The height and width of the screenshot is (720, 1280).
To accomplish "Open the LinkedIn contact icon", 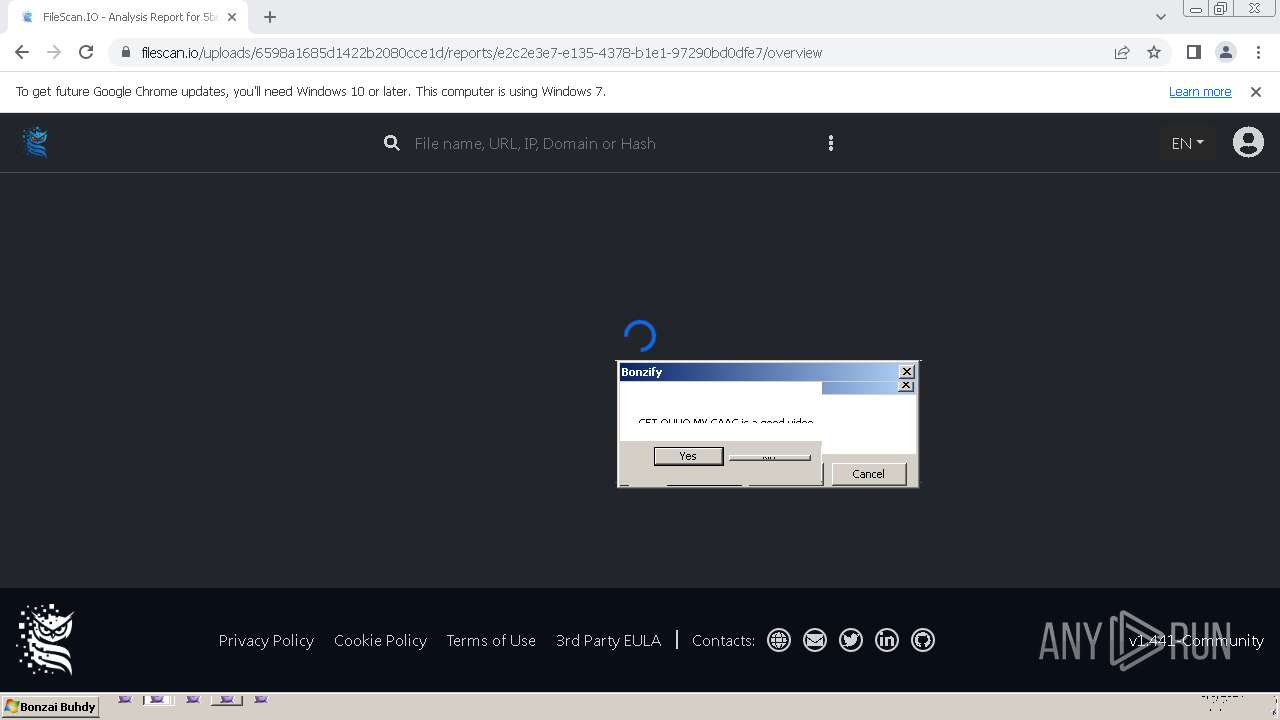I will pos(887,640).
